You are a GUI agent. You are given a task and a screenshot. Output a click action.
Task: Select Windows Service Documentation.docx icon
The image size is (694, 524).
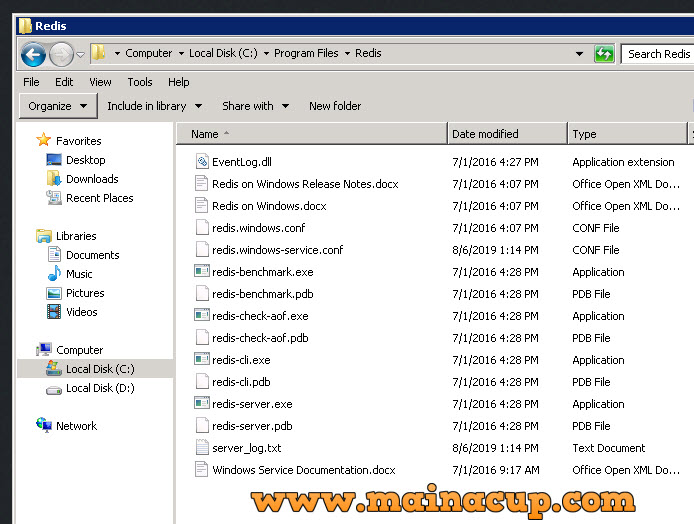point(201,469)
